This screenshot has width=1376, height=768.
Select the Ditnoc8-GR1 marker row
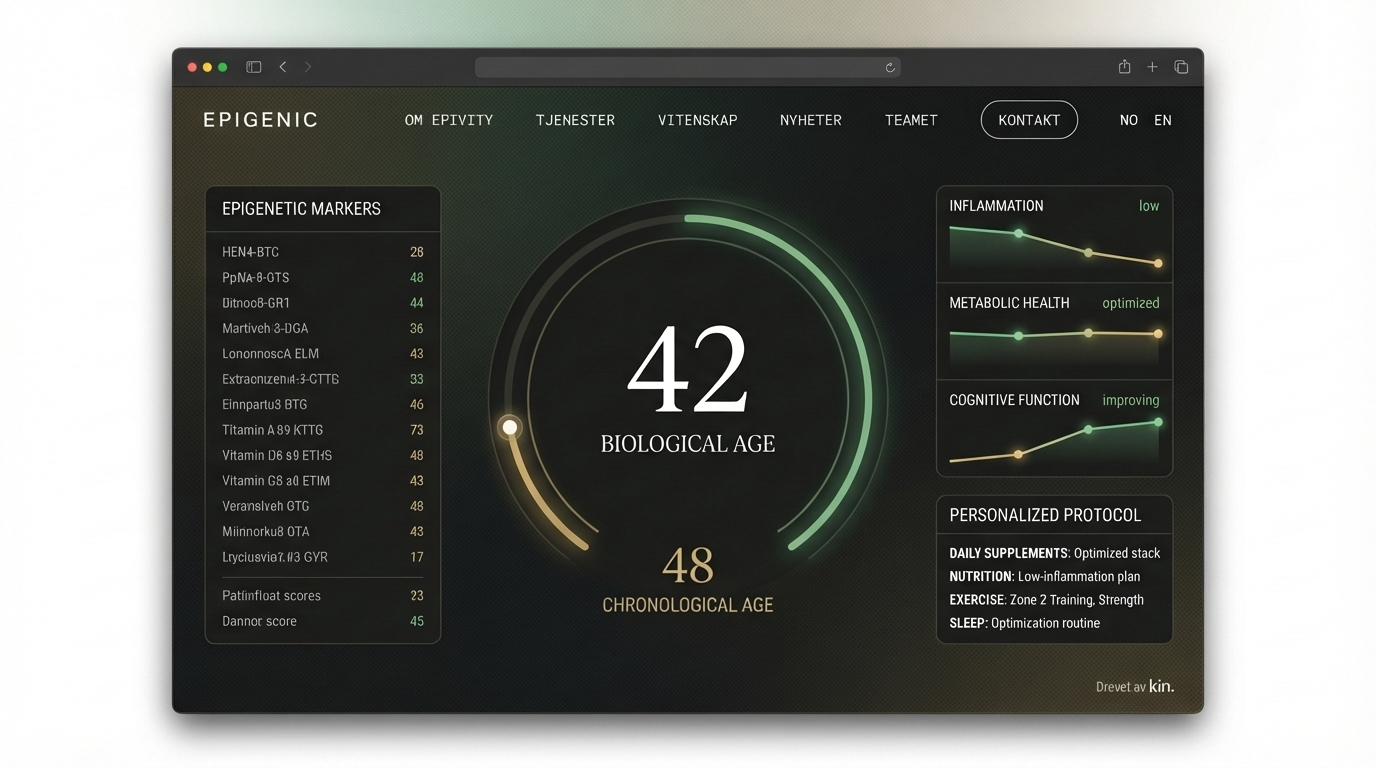tap(322, 303)
